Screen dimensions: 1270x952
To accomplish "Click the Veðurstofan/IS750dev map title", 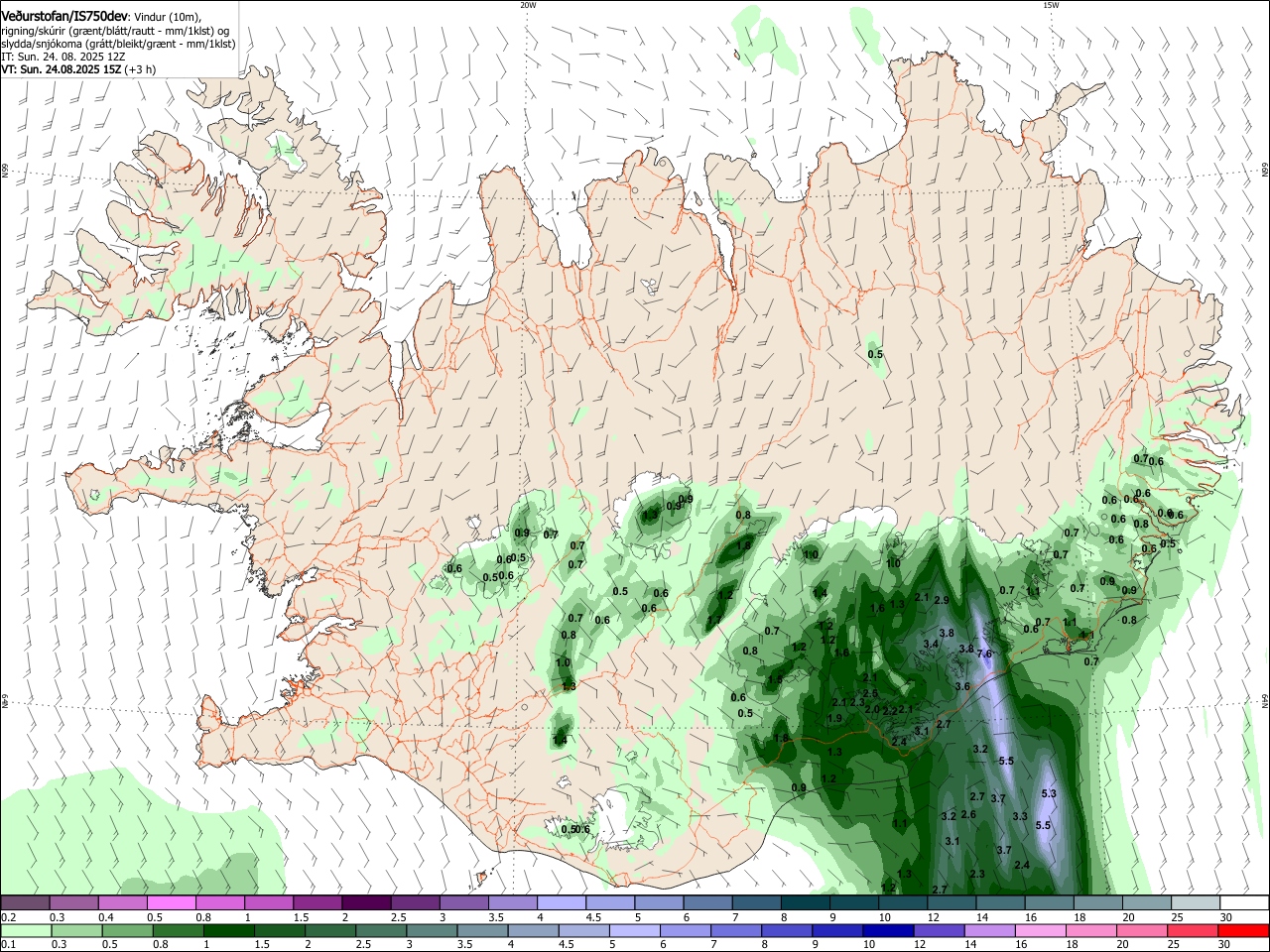I will coord(64,16).
